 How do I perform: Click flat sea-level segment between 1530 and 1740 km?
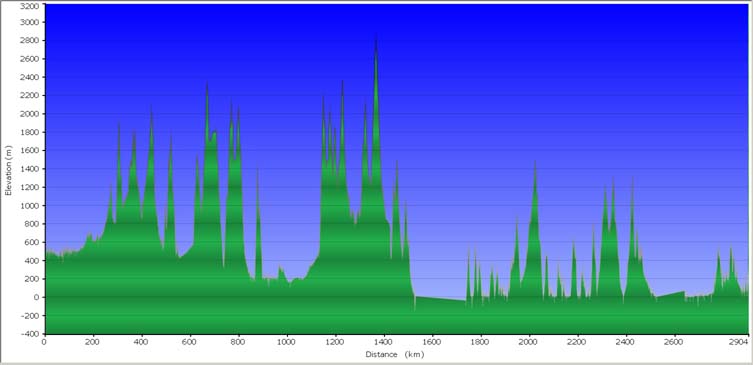tap(440, 299)
